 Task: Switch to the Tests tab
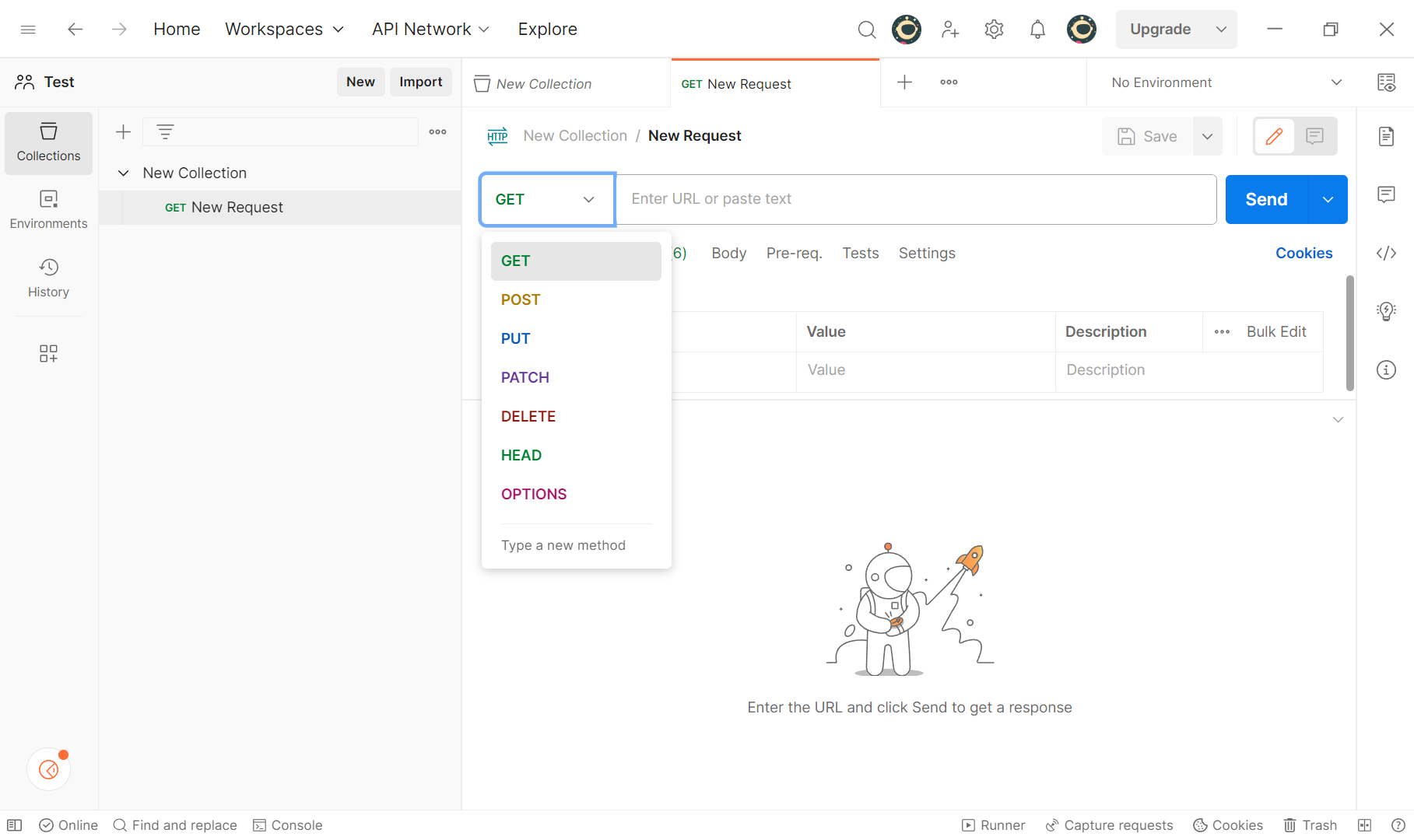pyautogui.click(x=860, y=254)
